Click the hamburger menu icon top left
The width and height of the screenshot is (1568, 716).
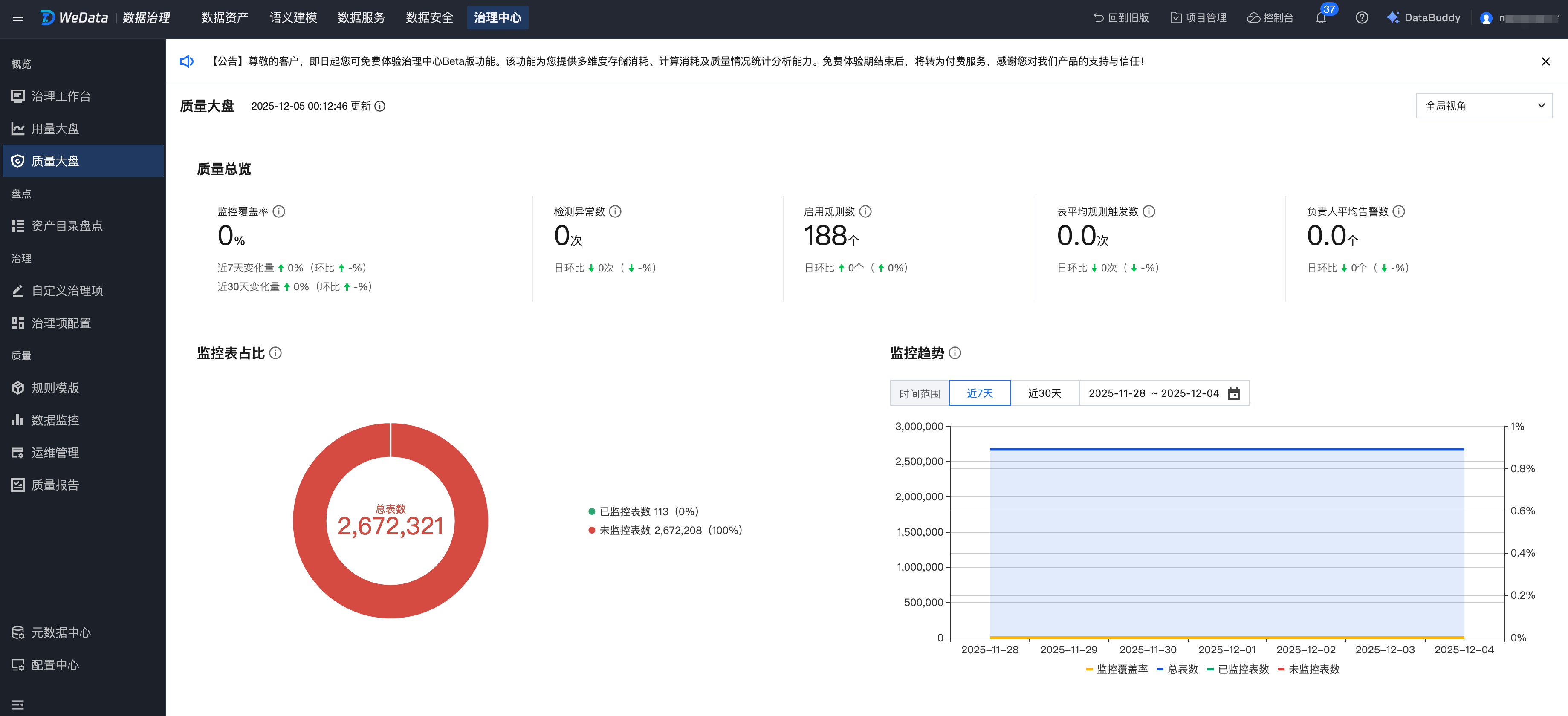tap(17, 17)
